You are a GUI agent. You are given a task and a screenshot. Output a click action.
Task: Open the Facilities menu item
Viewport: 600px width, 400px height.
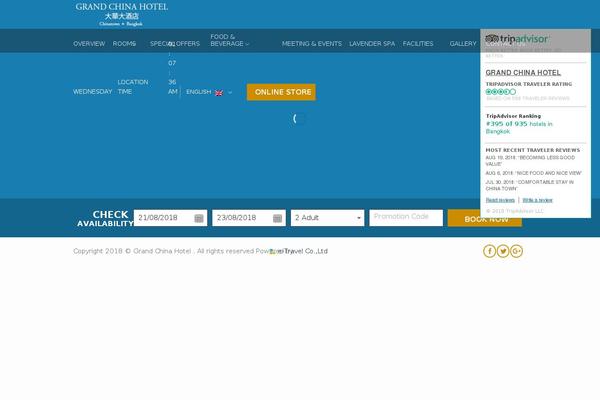click(418, 44)
